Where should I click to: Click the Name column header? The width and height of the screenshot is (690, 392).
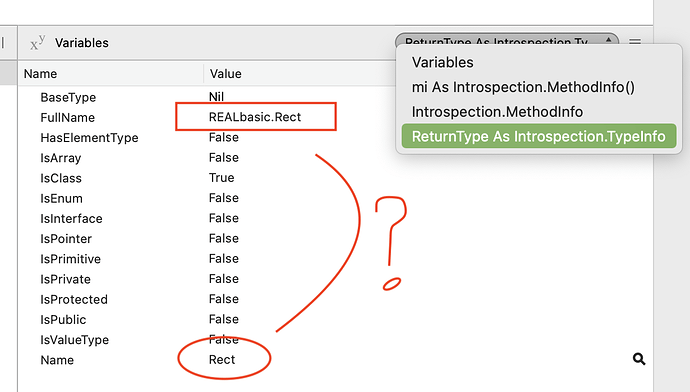tap(40, 73)
